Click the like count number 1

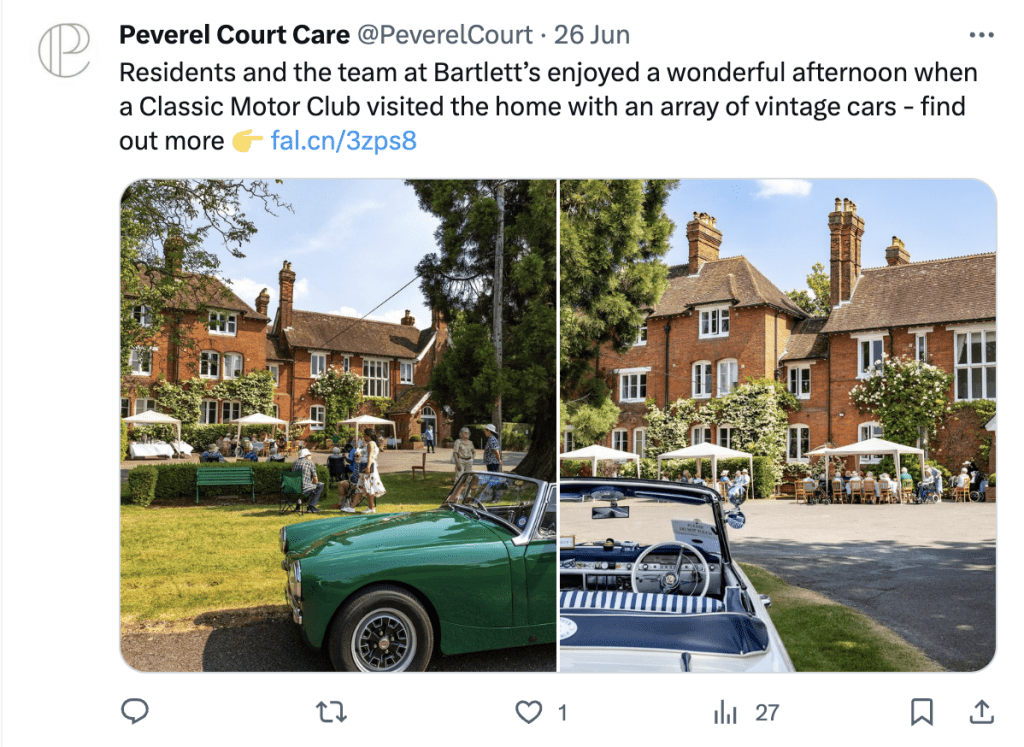coord(562,712)
